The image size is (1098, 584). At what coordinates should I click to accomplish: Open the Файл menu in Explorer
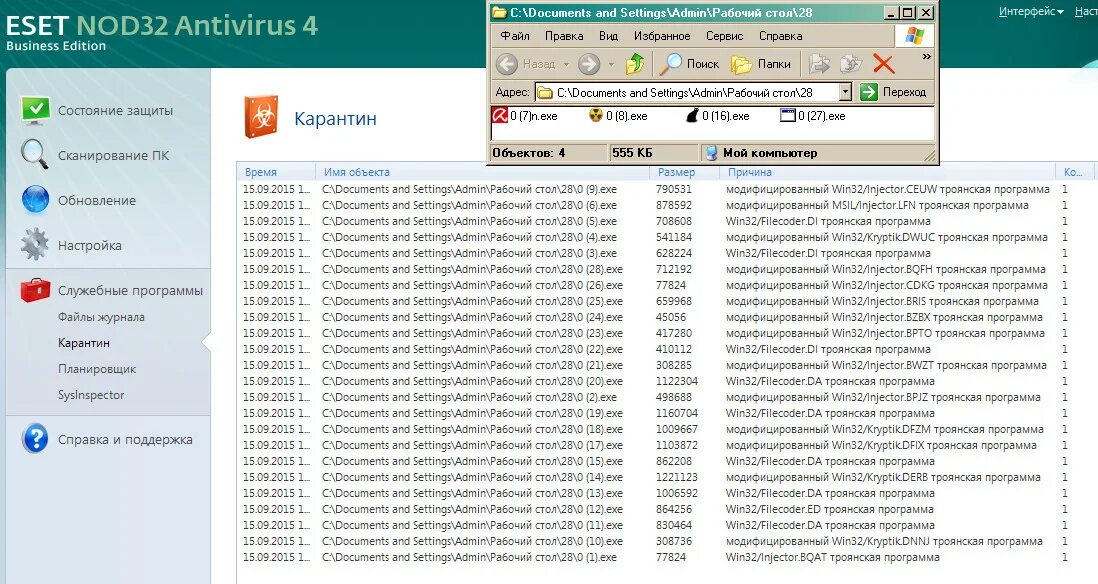click(x=515, y=36)
